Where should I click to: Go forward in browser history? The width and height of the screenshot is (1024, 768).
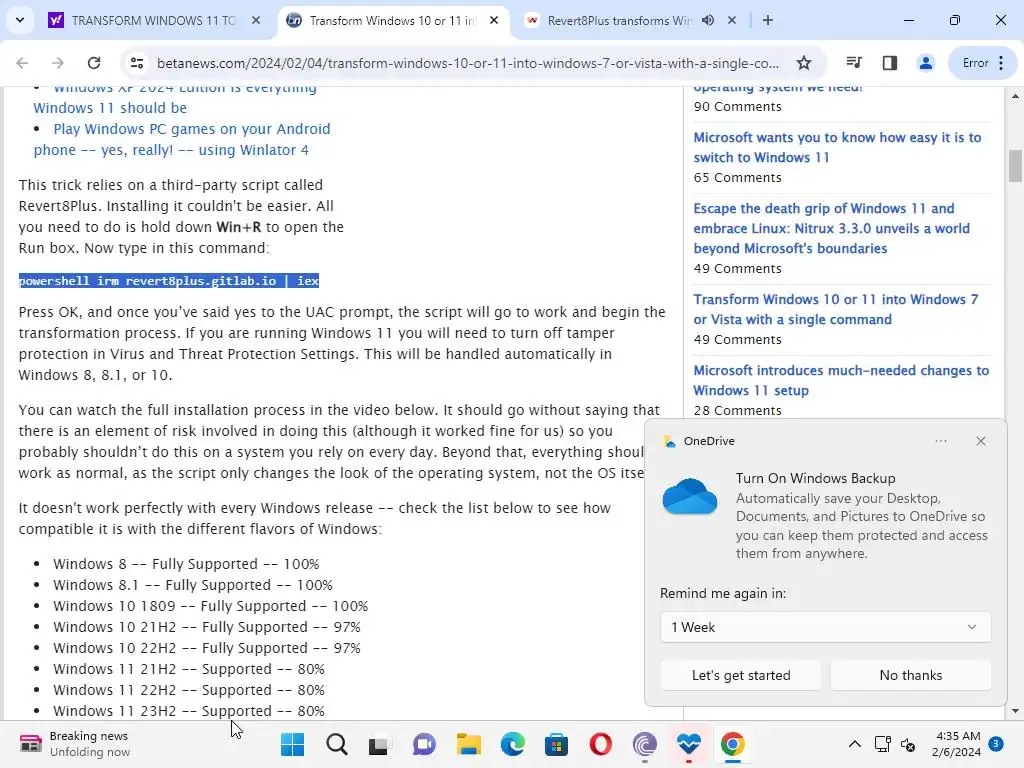tap(58, 63)
